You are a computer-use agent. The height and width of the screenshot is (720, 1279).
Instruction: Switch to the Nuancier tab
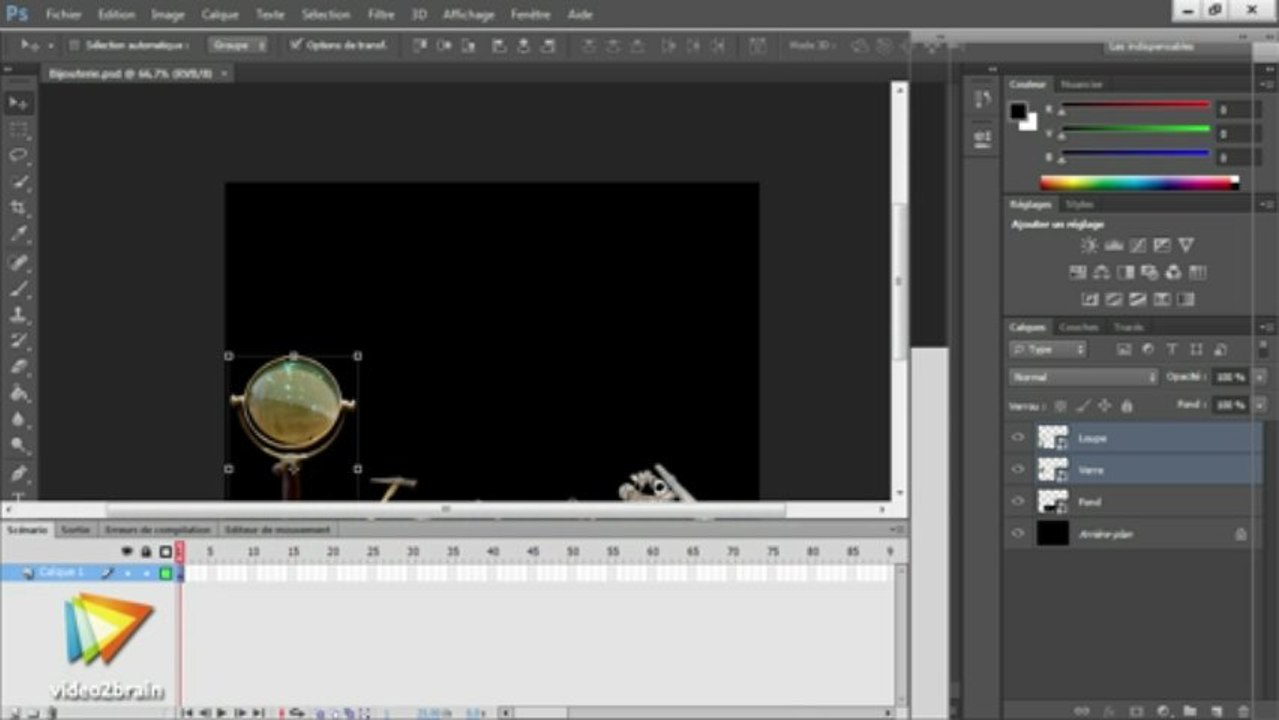click(x=1081, y=85)
